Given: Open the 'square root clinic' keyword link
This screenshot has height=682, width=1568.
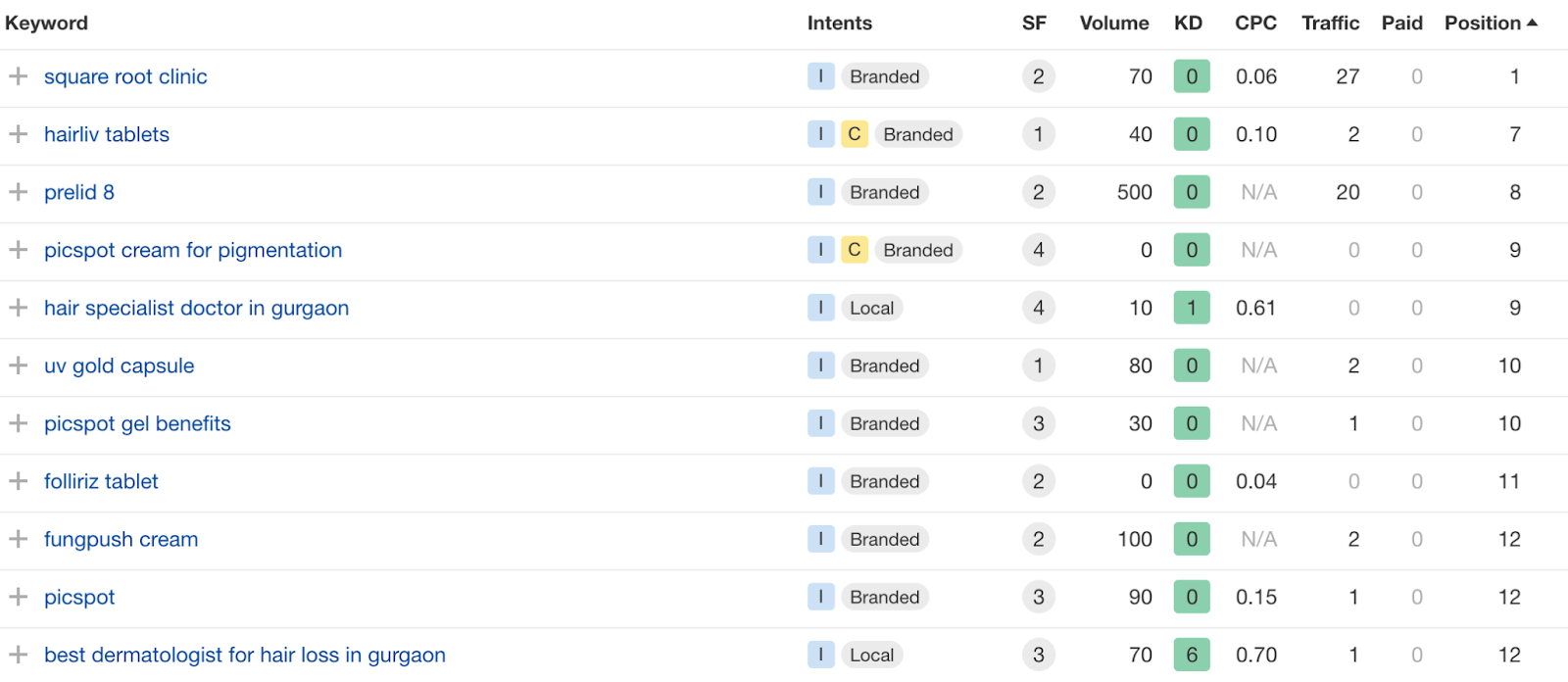Looking at the screenshot, I should [125, 76].
